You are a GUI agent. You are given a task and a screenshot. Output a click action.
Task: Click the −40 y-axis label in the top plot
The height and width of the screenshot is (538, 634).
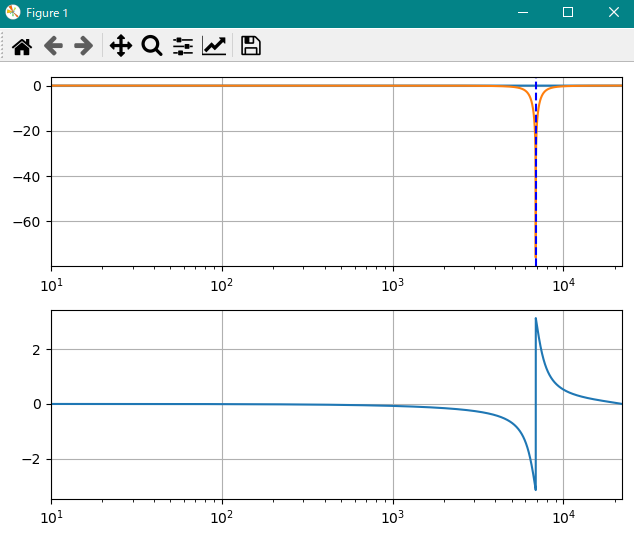click(x=26, y=177)
